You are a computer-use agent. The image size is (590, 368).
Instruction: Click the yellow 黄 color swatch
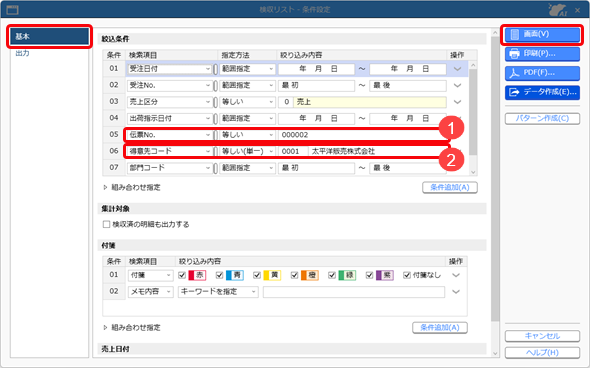(x=272, y=275)
